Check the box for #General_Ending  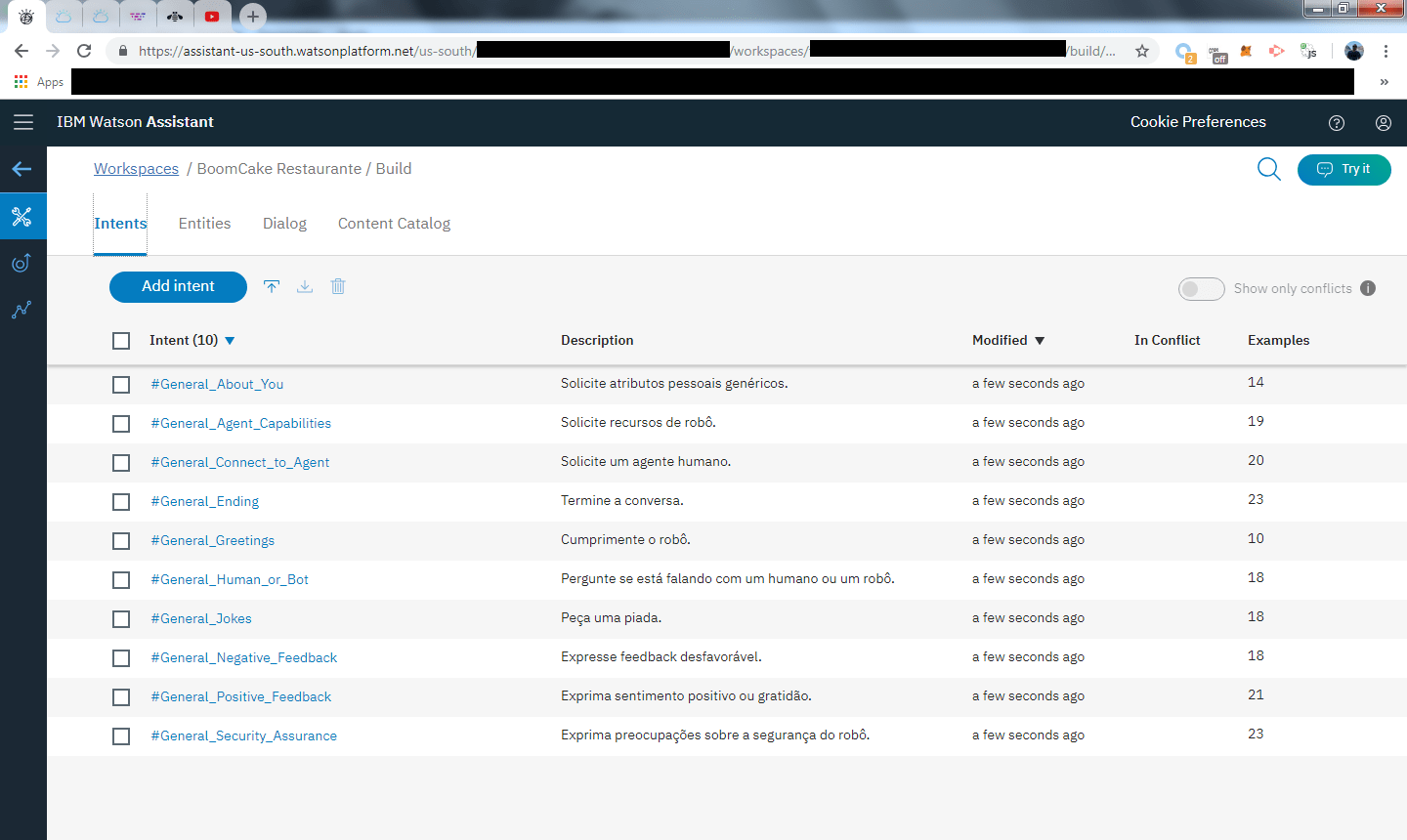[x=121, y=502]
